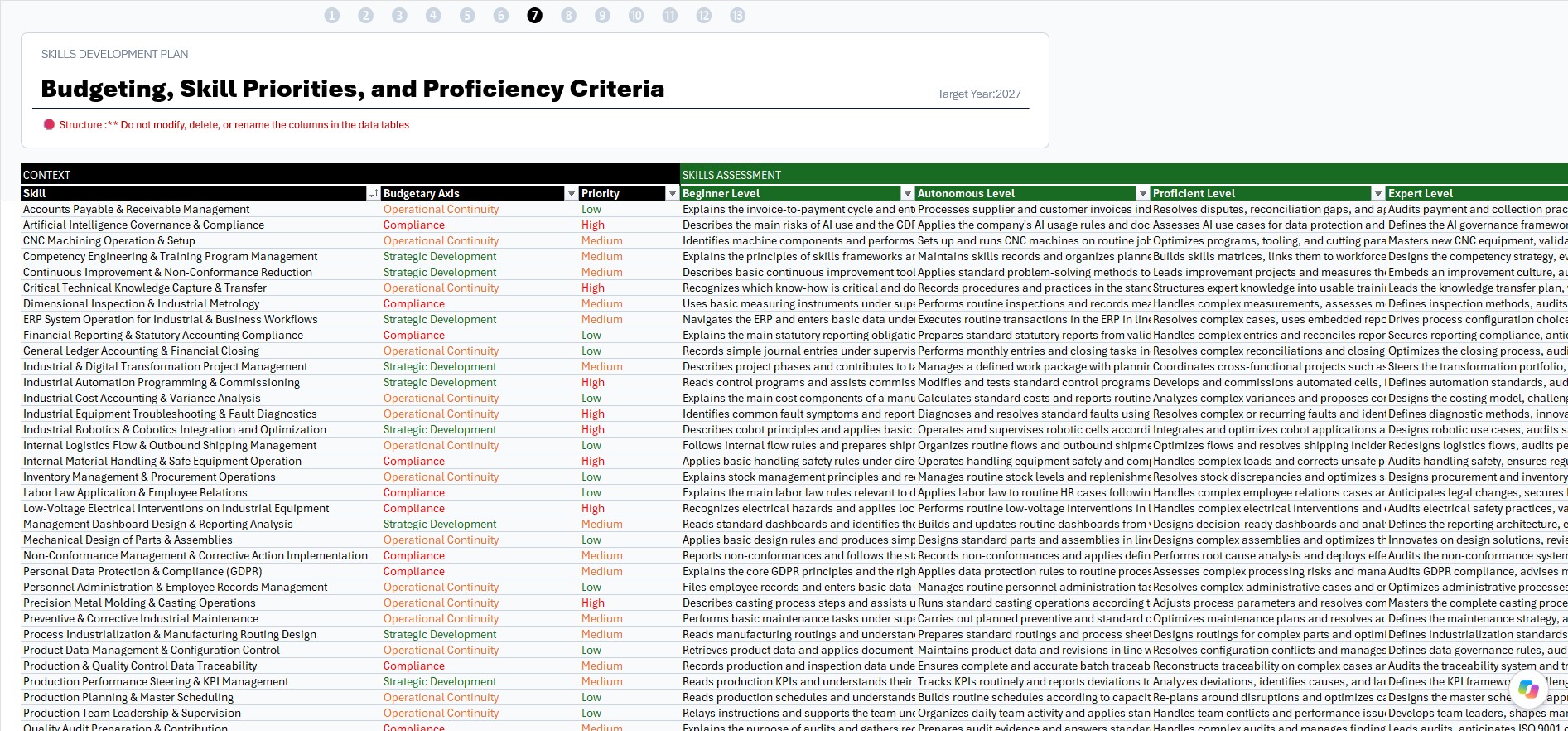Click the CONTEXT section header cell

click(350, 175)
